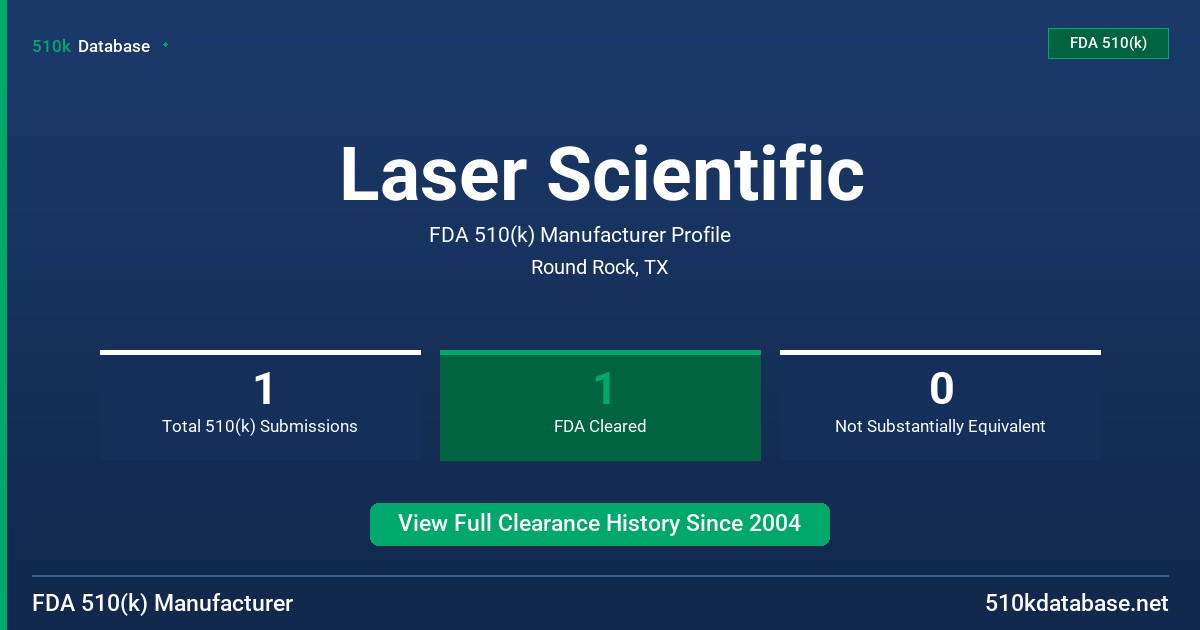Click the green dot beside Database
This screenshot has height=630, width=1200.
pyautogui.click(x=165, y=45)
